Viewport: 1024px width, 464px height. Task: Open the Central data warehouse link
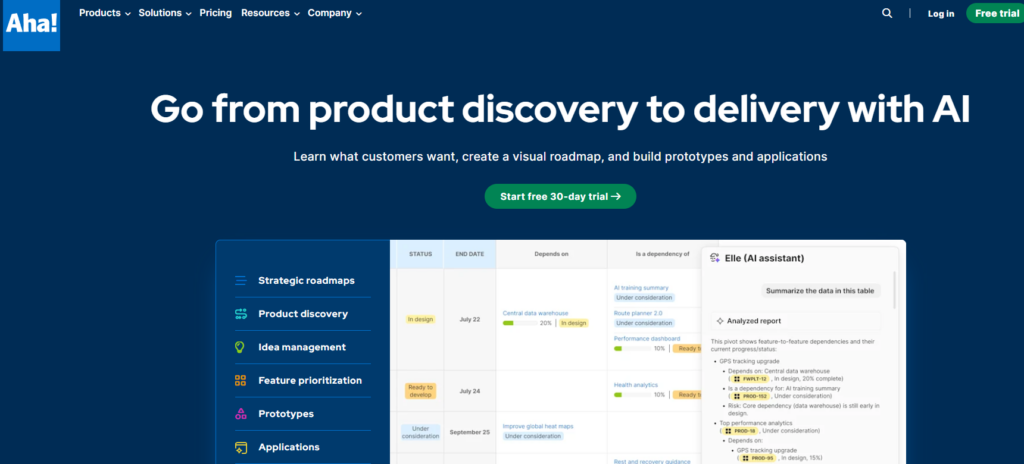coord(536,313)
